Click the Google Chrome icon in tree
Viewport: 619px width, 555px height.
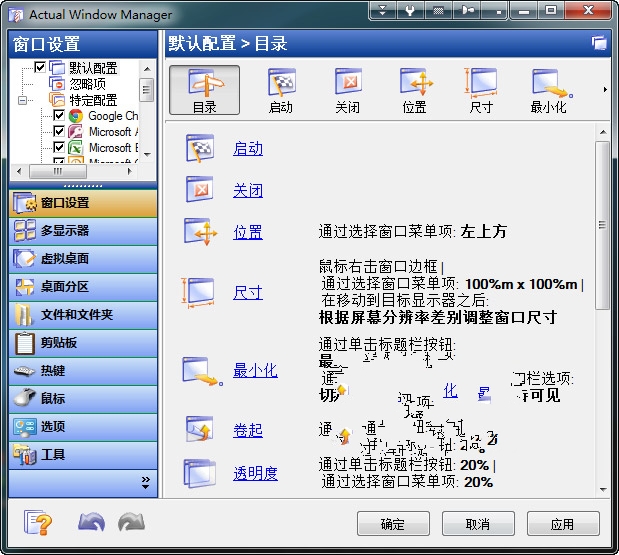76,116
